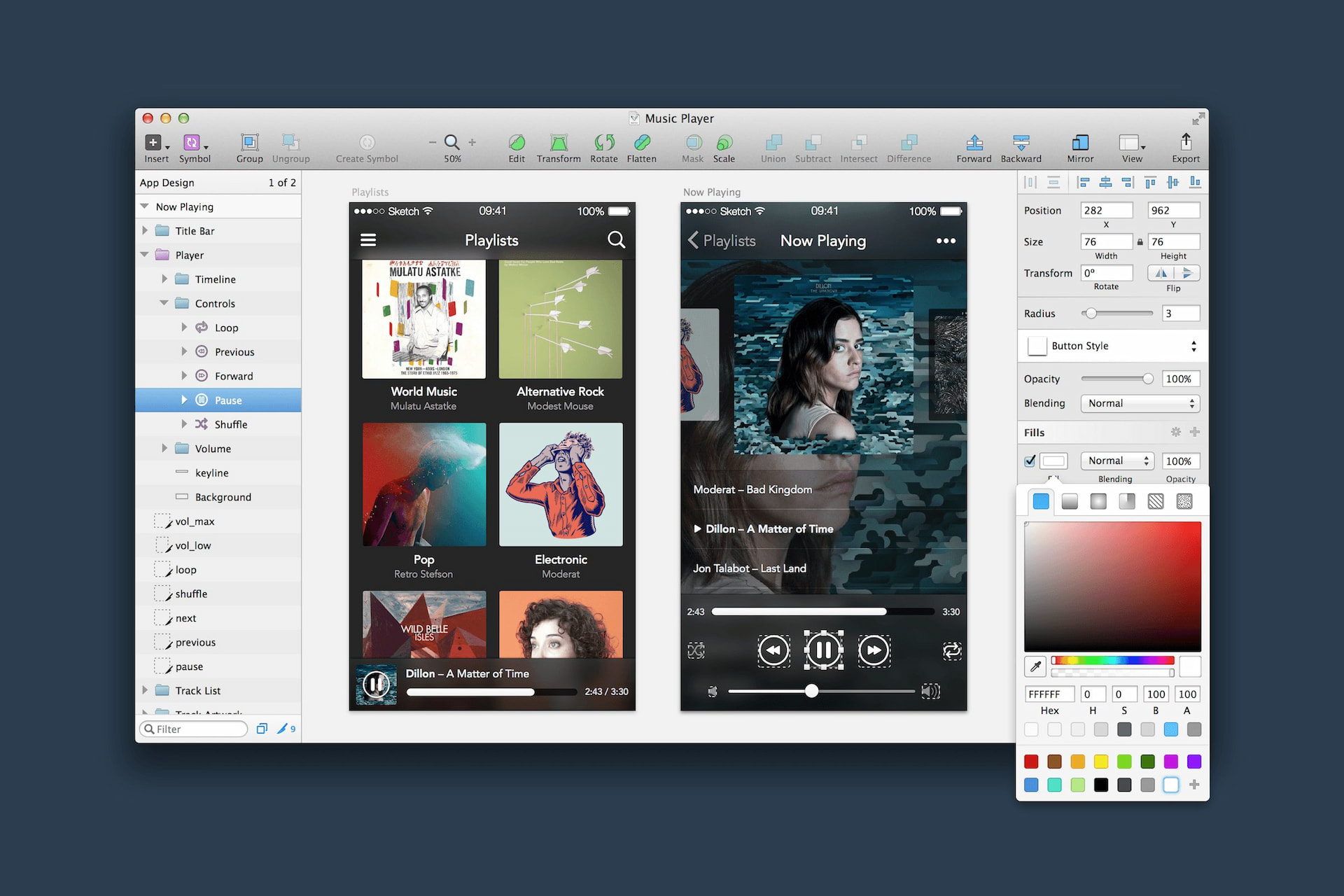The height and width of the screenshot is (896, 1344).
Task: Select pattern fill type
Action: (x=1156, y=501)
